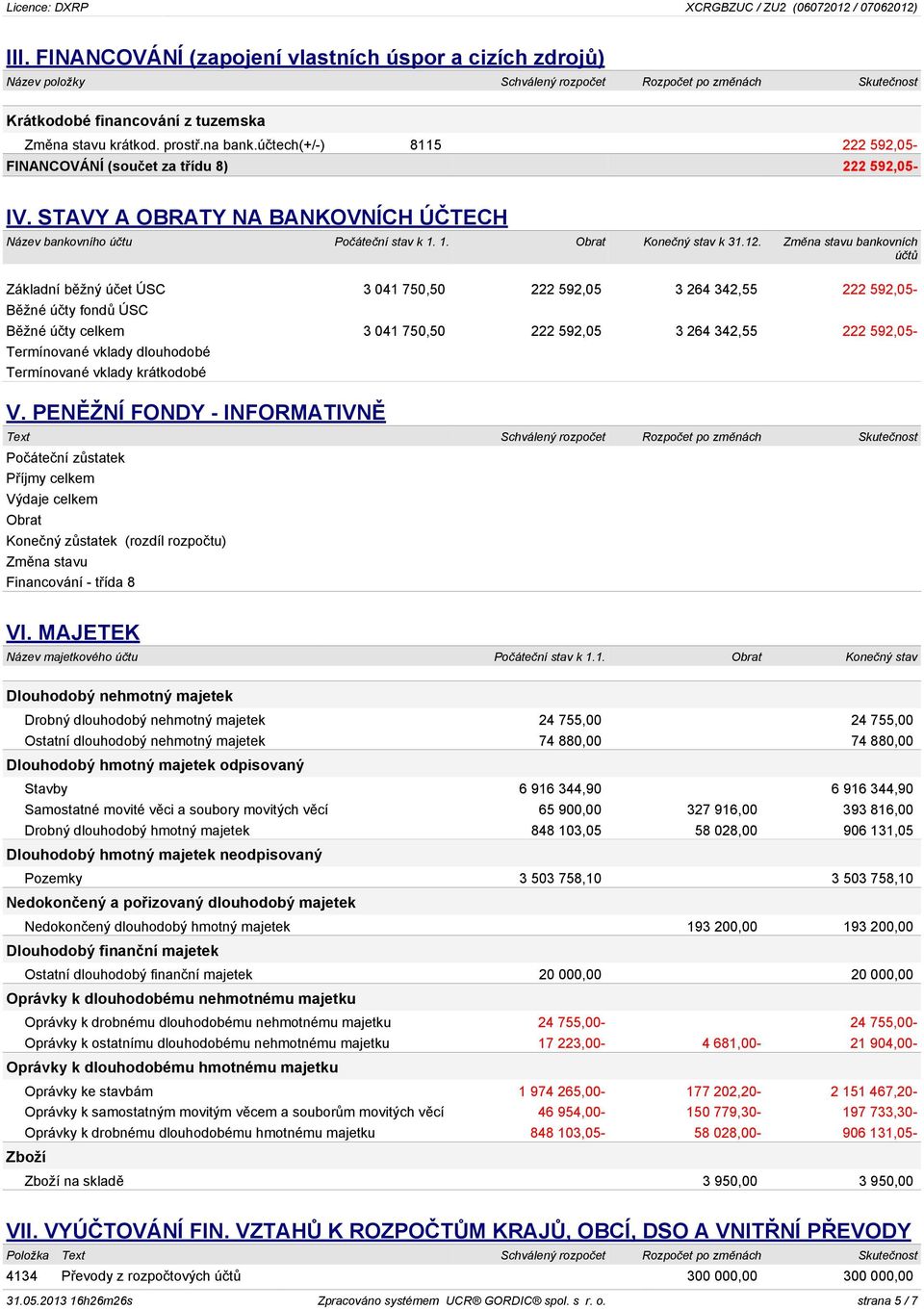
Task: Select 'Konečný zůstatek (rozdíl rozpočtu)' line
Action: pos(116,541)
